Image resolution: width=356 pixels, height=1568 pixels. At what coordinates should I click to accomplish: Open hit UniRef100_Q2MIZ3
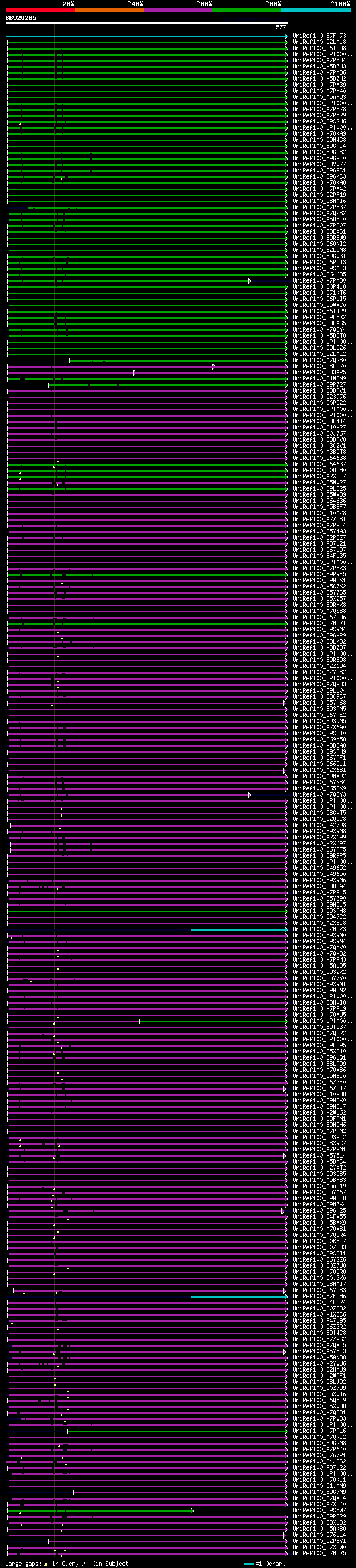pos(319,929)
